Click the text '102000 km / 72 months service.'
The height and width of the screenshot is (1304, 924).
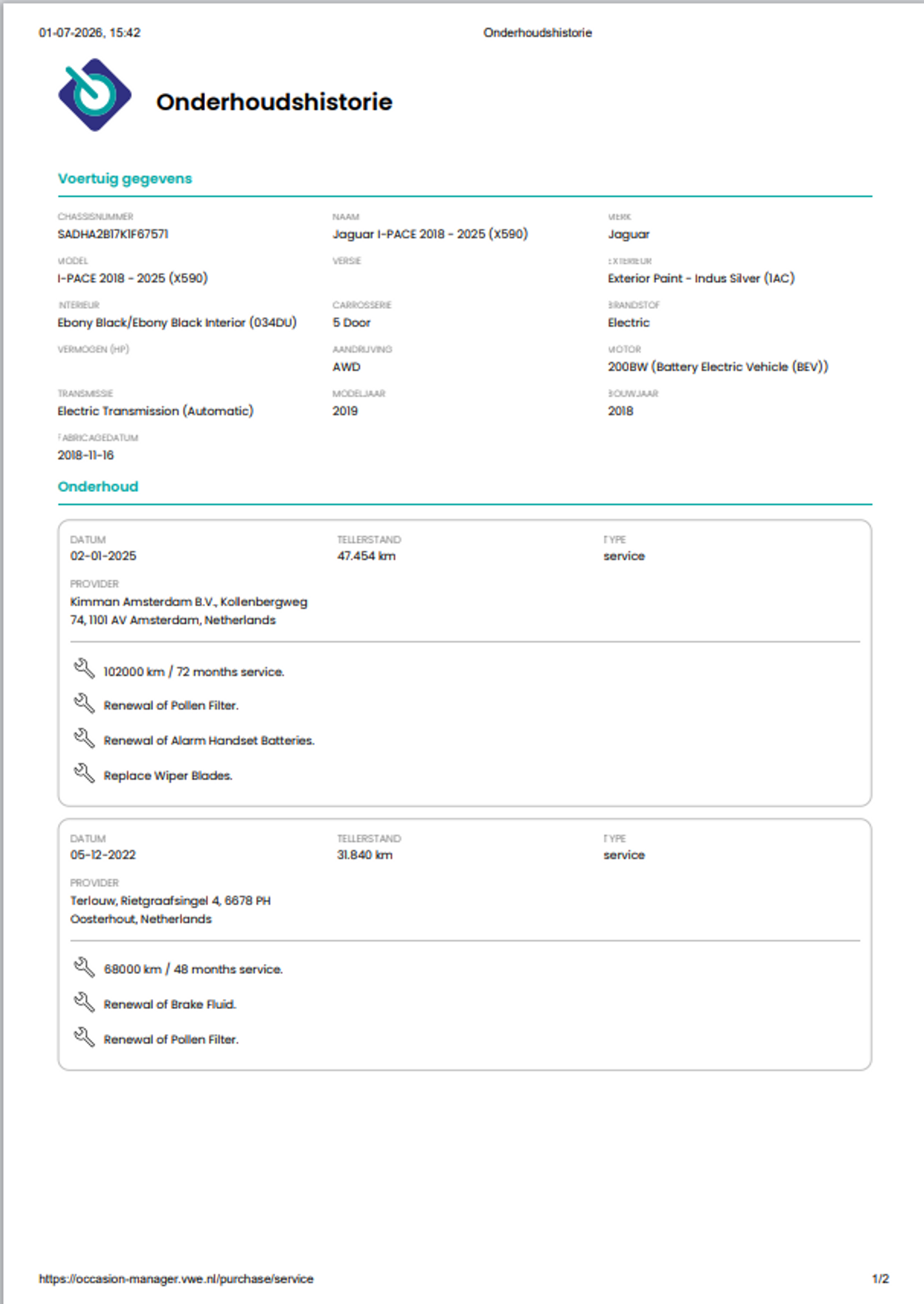pyautogui.click(x=194, y=672)
